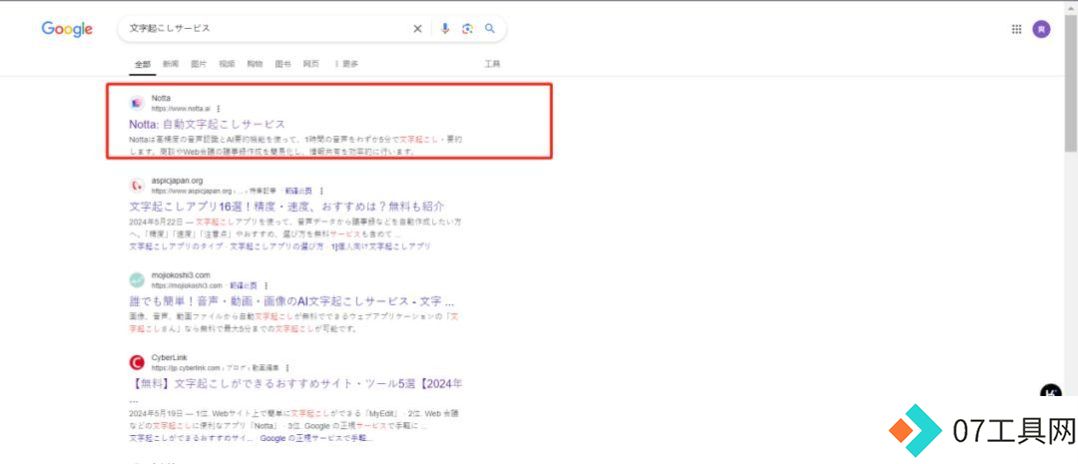Open the 工具 tools options

(x=492, y=64)
